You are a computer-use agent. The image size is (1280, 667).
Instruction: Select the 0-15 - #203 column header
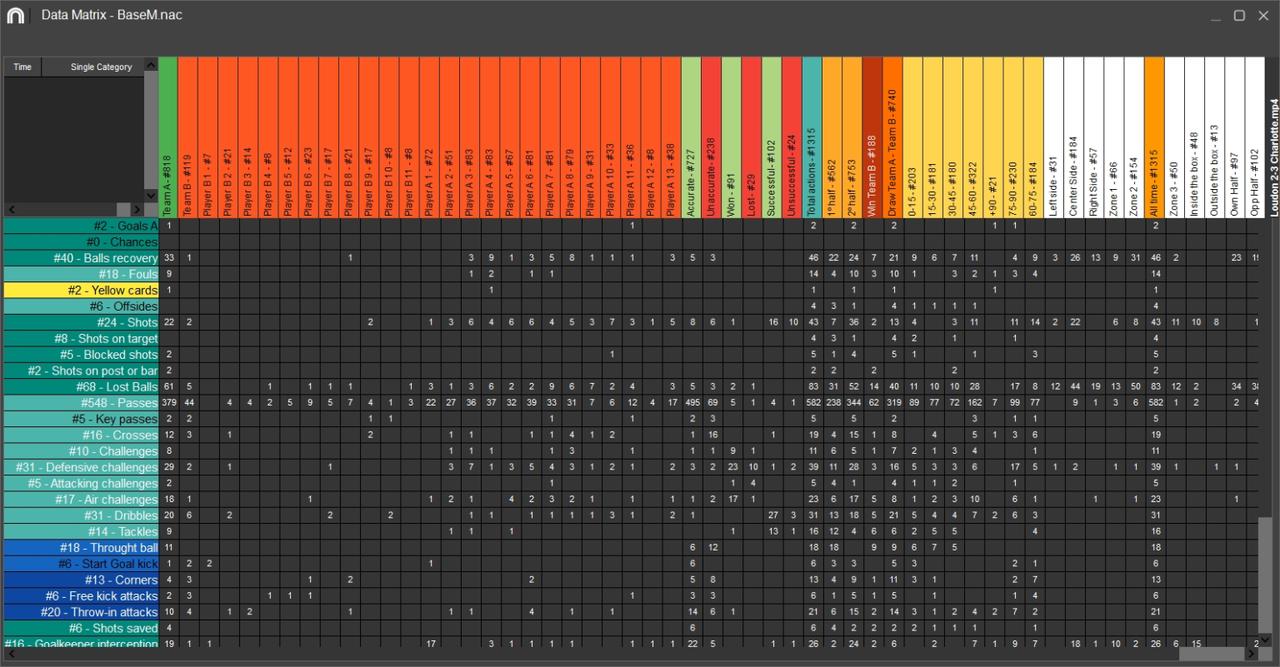(x=913, y=137)
